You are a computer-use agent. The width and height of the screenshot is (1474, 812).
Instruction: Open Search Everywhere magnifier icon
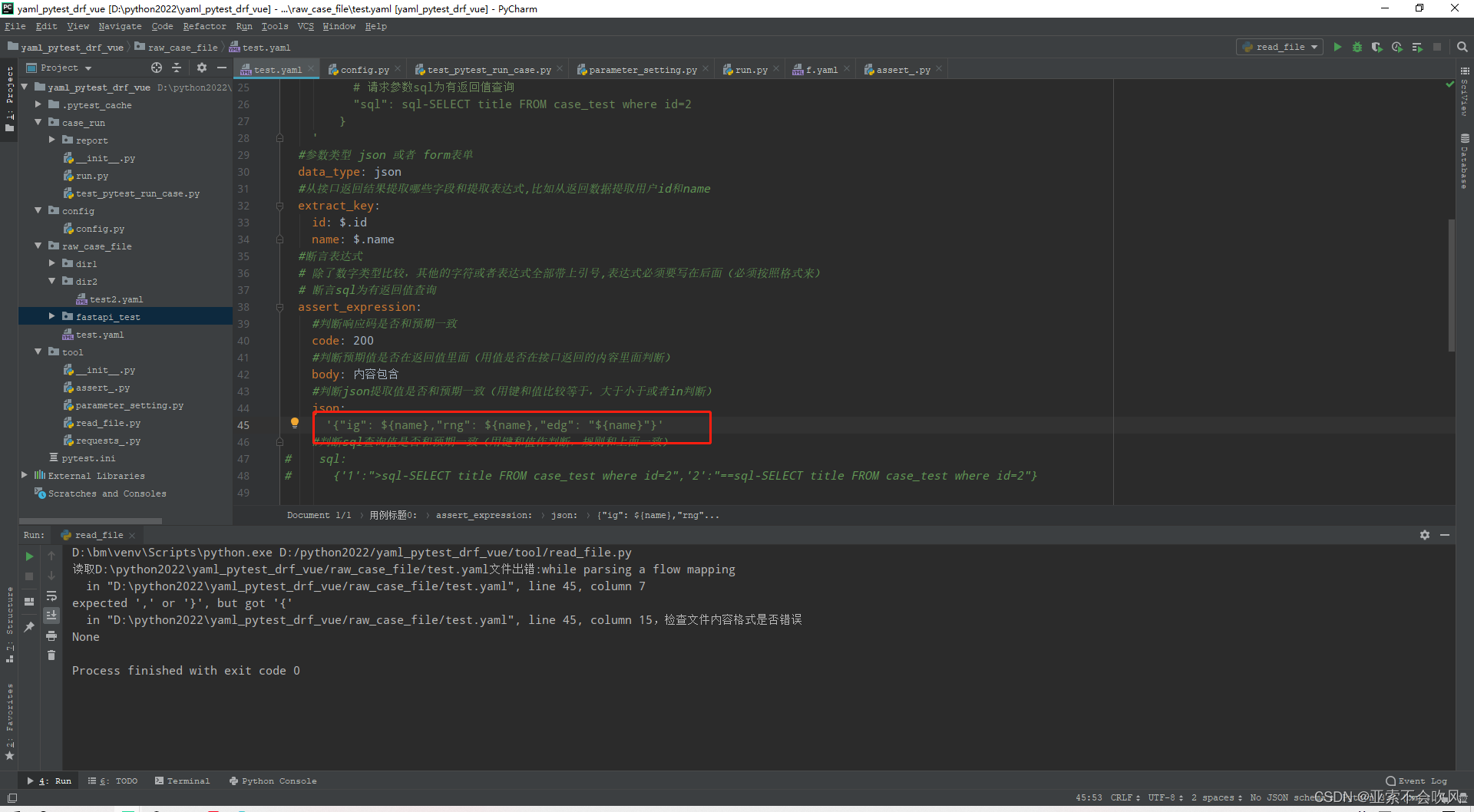point(1462,48)
